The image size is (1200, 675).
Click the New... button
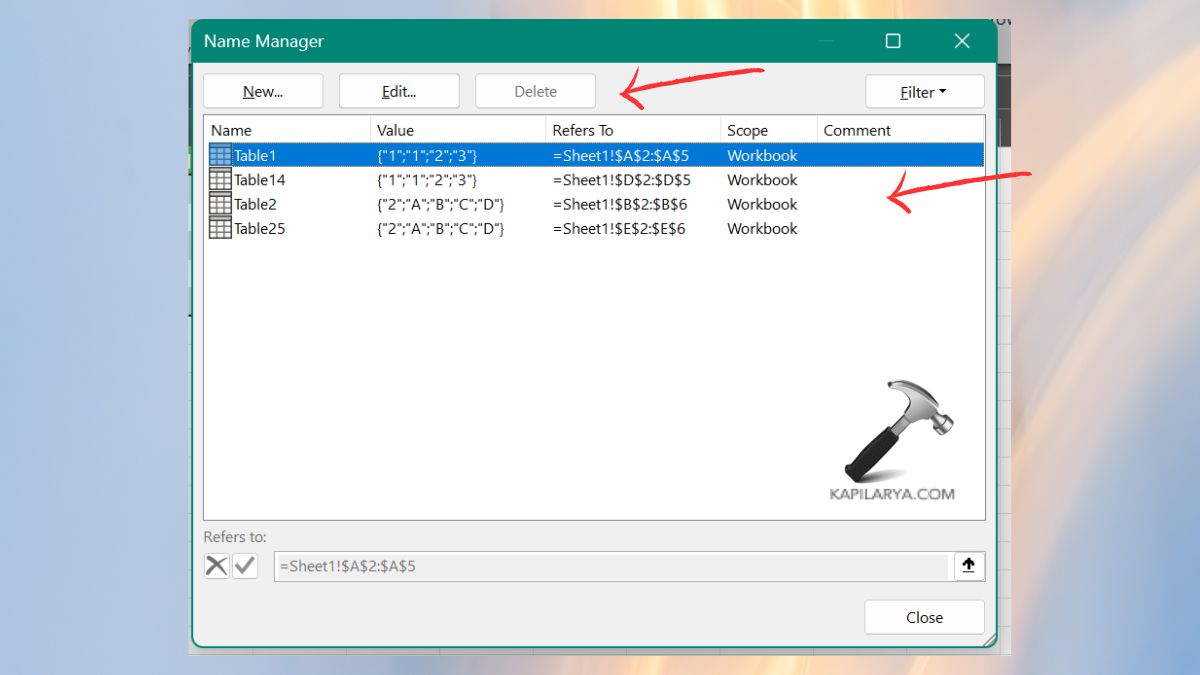coord(263,92)
